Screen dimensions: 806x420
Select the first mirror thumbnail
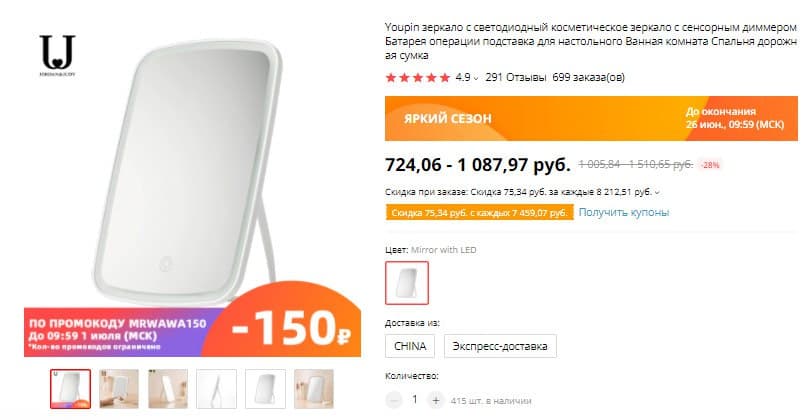(70, 389)
